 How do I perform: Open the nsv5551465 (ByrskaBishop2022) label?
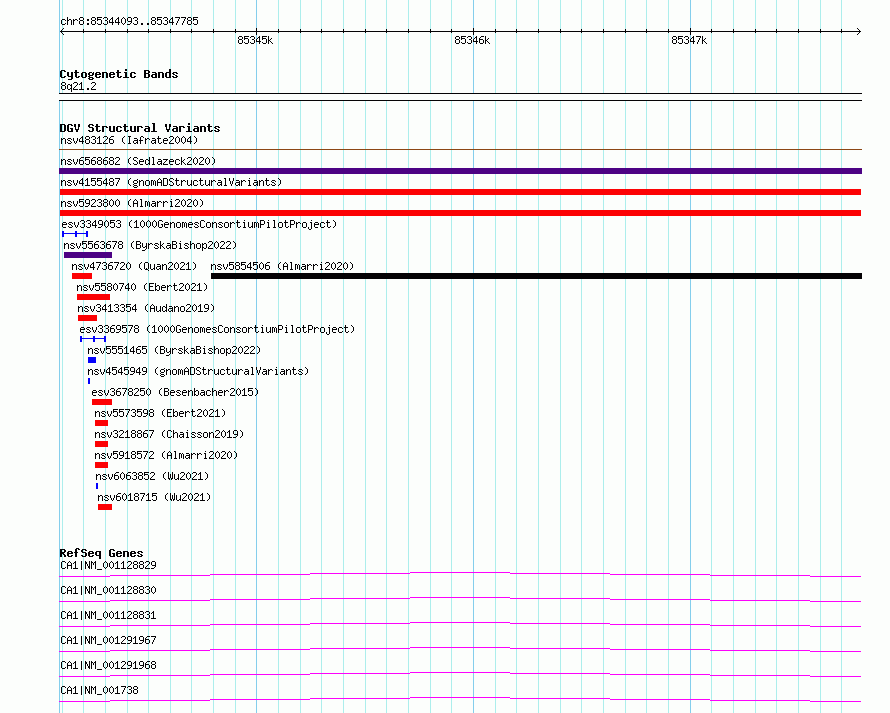[174, 350]
